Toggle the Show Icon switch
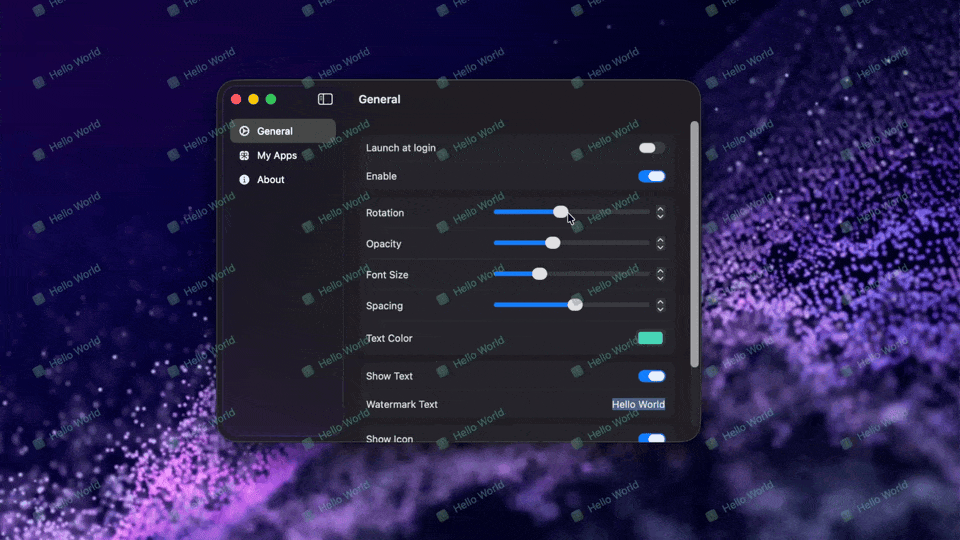This screenshot has width=960, height=540. (x=651, y=438)
